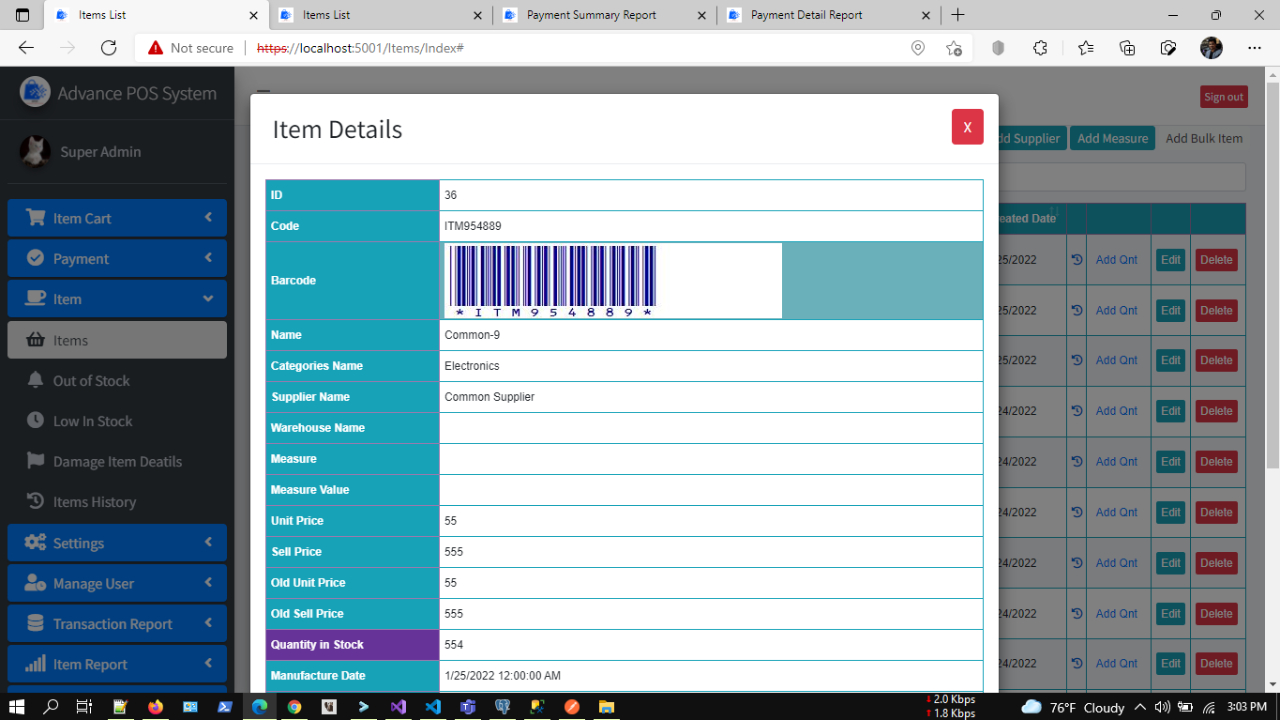Click the barcode image in Item Details
This screenshot has height=720, width=1280.
[x=550, y=280]
